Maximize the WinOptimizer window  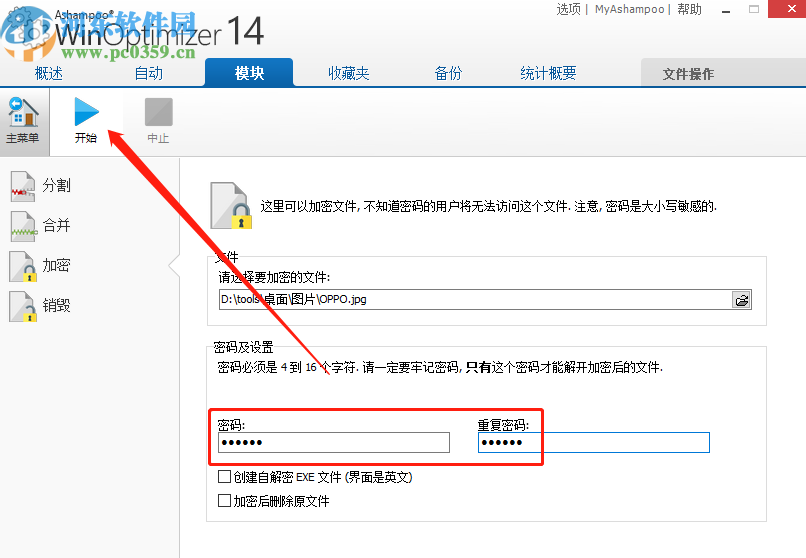[754, 9]
